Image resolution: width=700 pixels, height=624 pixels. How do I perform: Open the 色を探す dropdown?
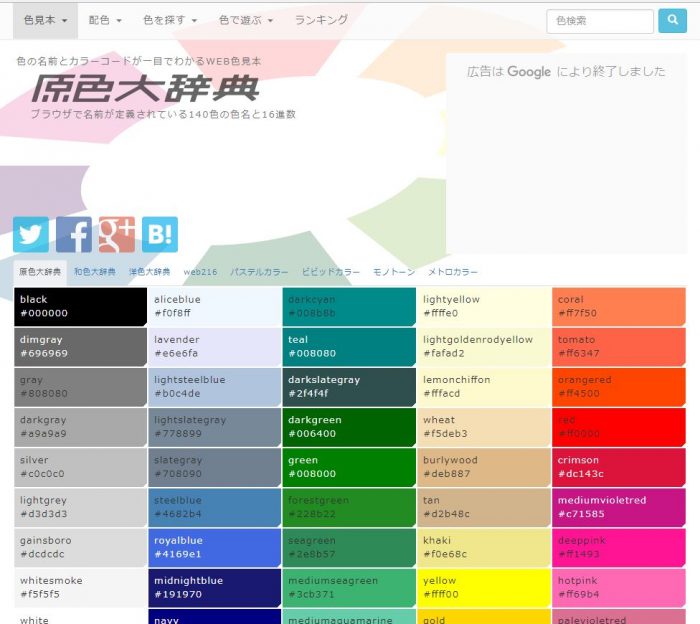click(x=170, y=20)
